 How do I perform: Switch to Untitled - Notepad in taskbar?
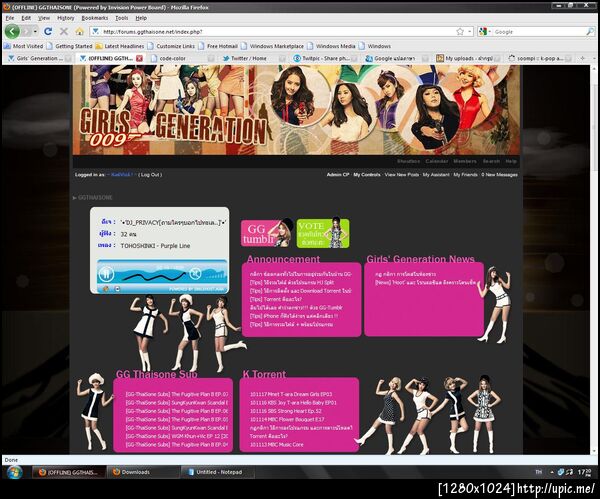217,472
